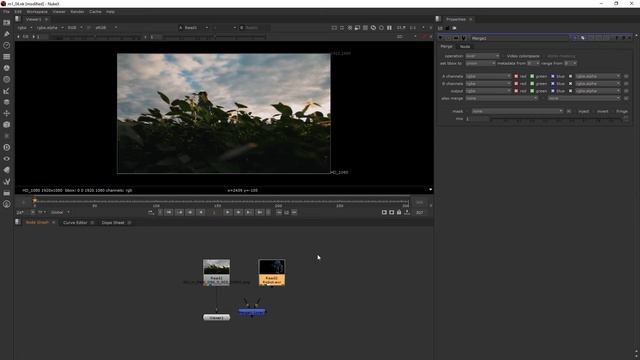Image resolution: width=640 pixels, height=360 pixels.
Task: Open the Merge nodes toolbar icon
Action: 7,102
